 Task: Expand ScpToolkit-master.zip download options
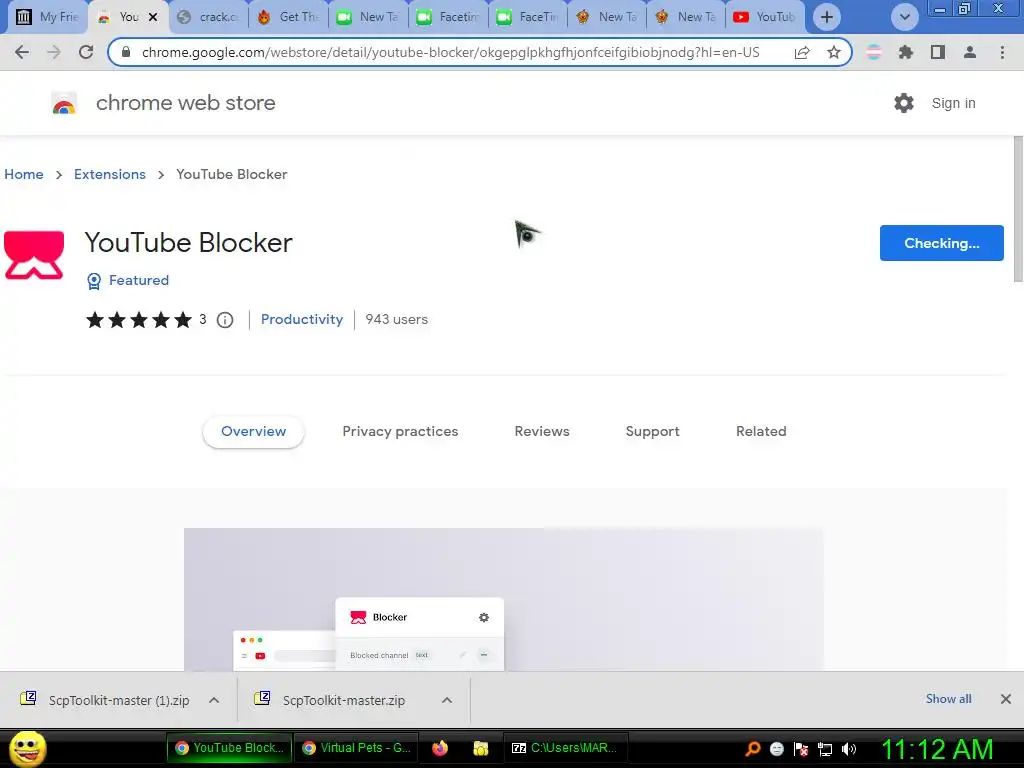click(447, 700)
